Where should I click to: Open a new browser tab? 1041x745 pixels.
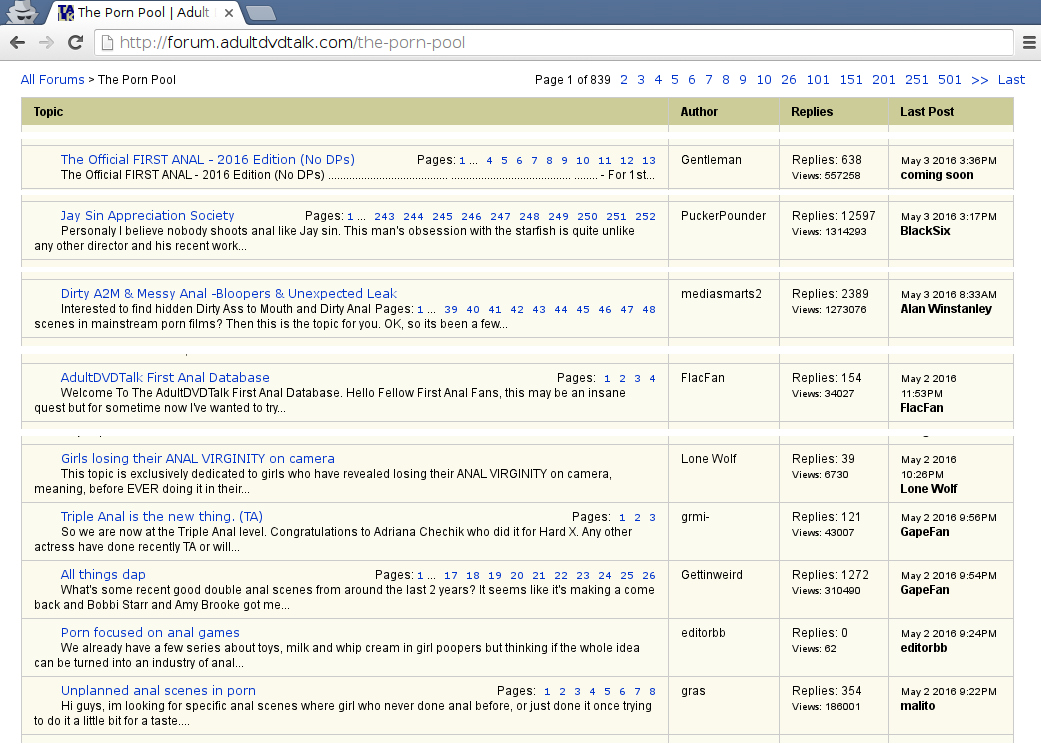[260, 13]
